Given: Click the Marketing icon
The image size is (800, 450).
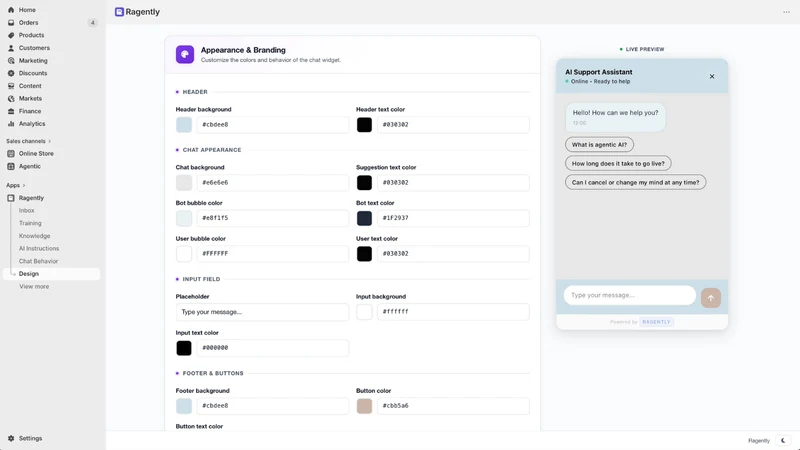Looking at the screenshot, I should point(11,61).
